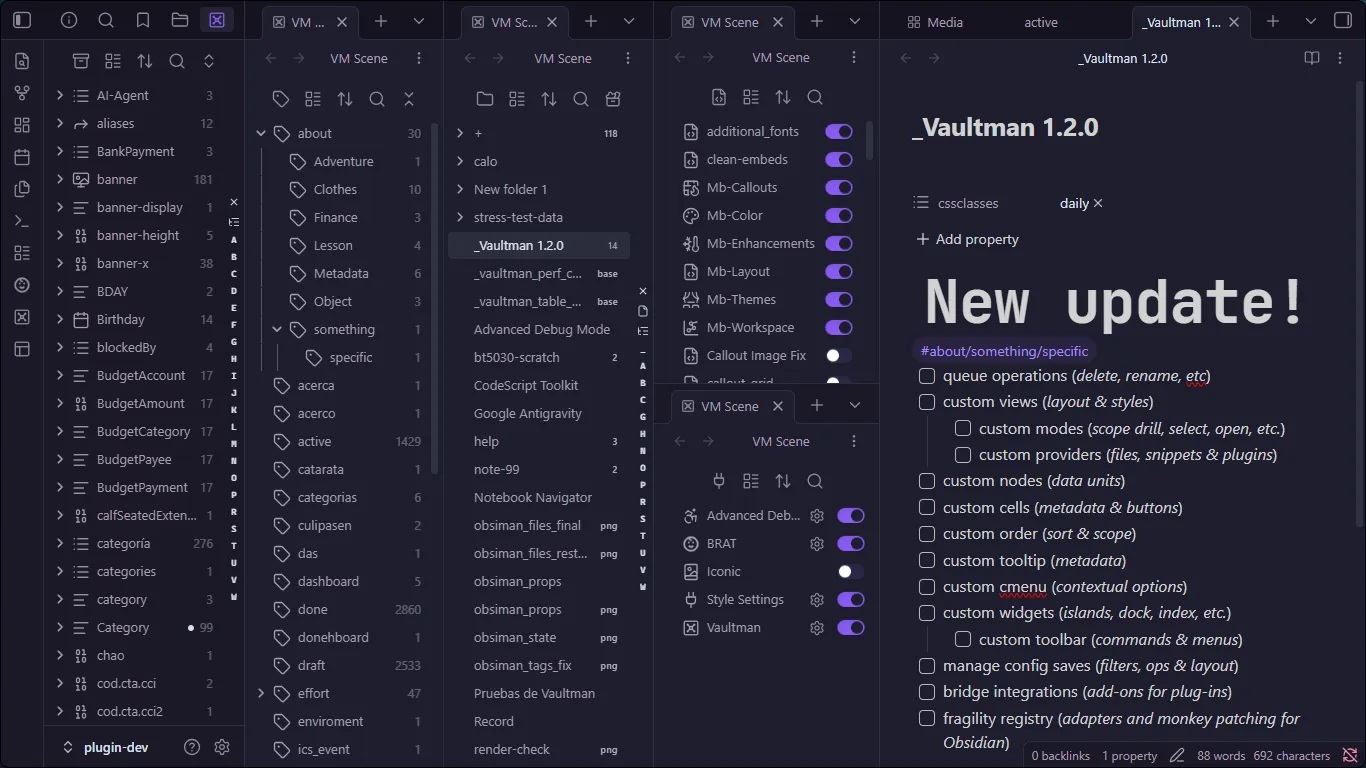Viewport: 1366px width, 768px height.
Task: Open the Notebook Navigator note
Action: point(533,497)
